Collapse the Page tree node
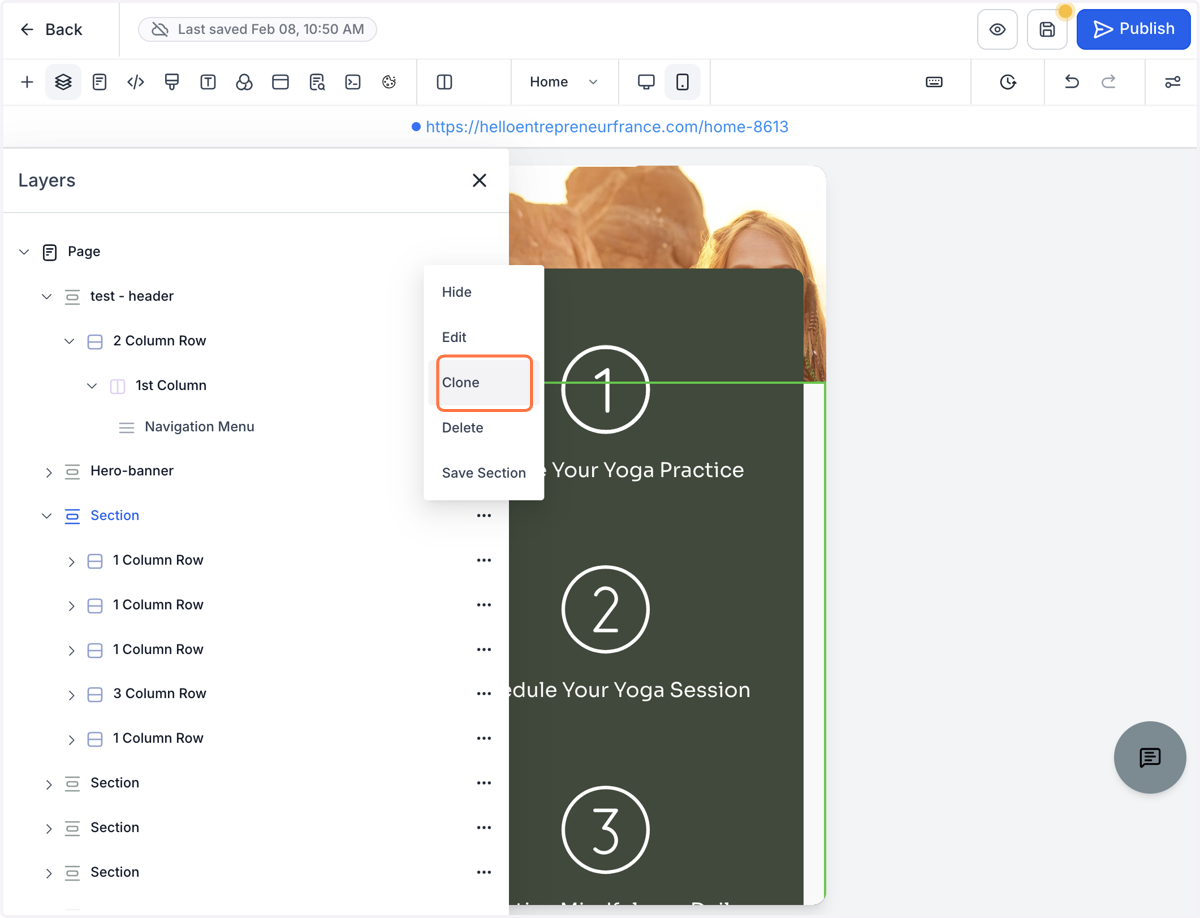 24,252
